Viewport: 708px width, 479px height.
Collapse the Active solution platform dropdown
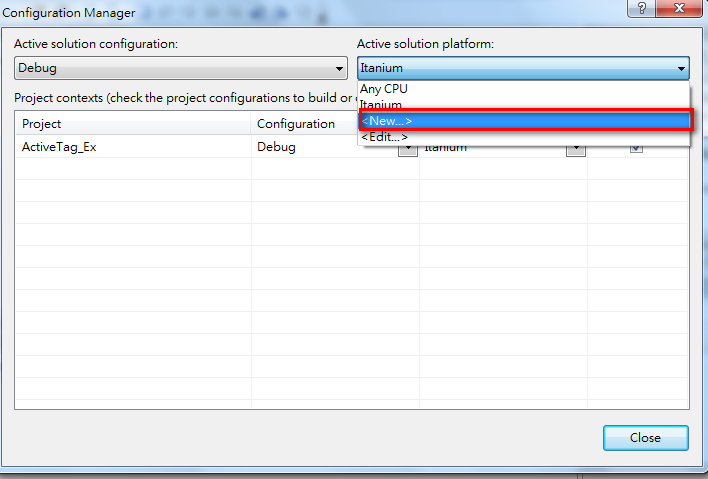pos(681,69)
